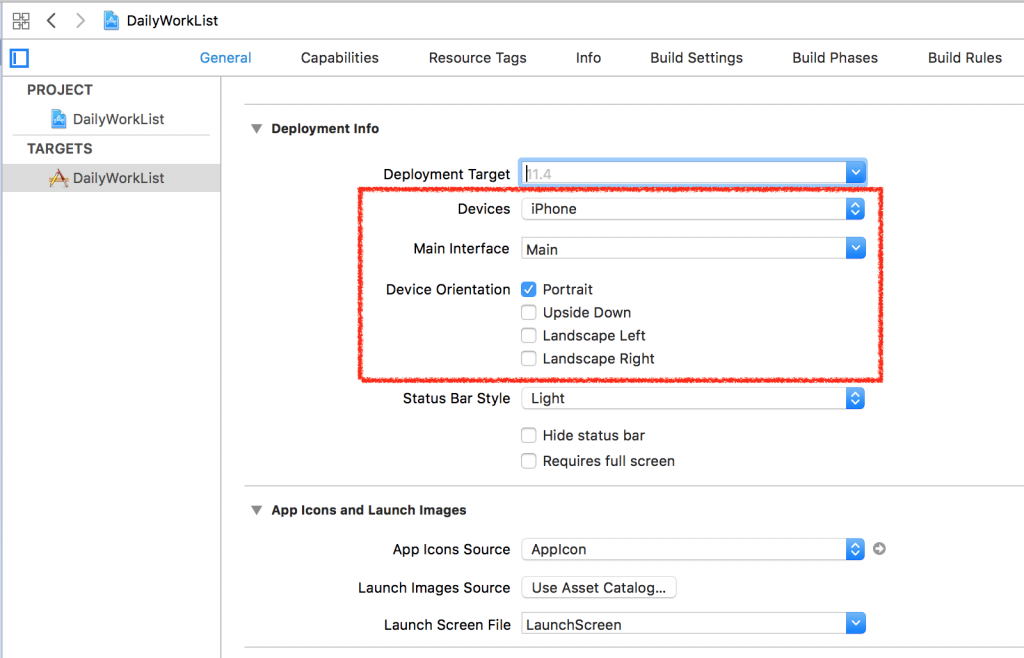Enable Requires full screen checkbox

click(x=529, y=461)
